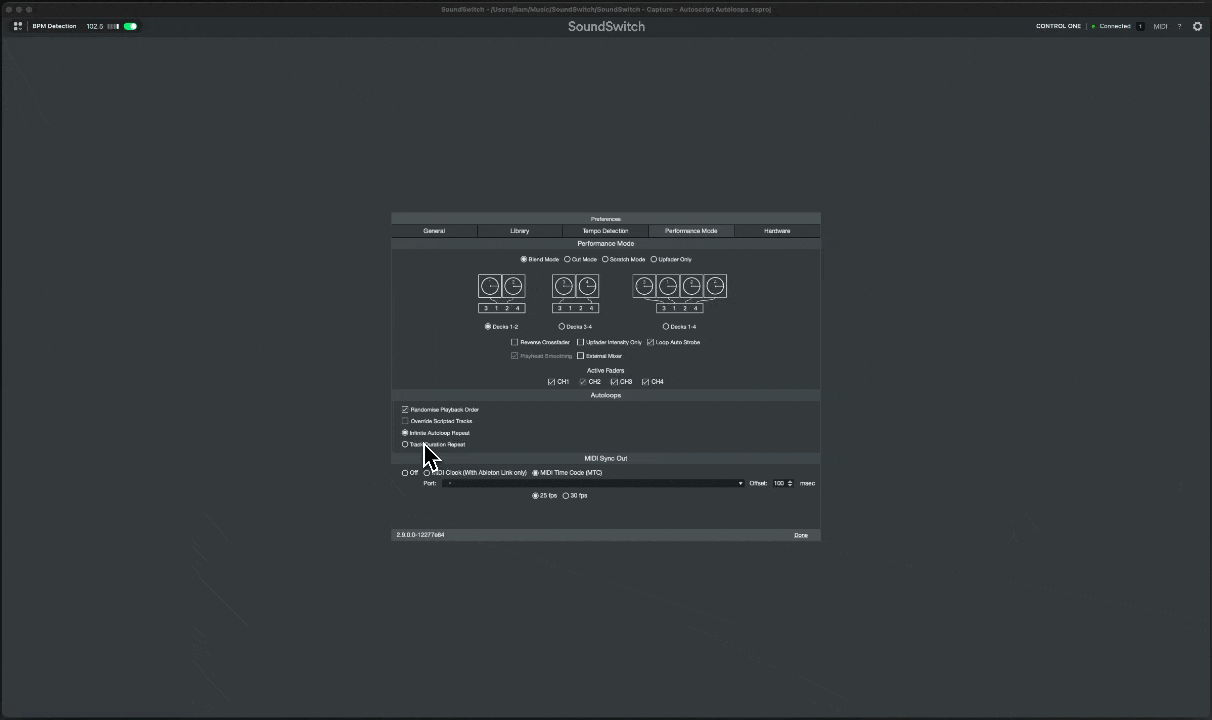Select the Decks 3-4 radio button
Image resolution: width=1212 pixels, height=720 pixels.
pos(562,326)
